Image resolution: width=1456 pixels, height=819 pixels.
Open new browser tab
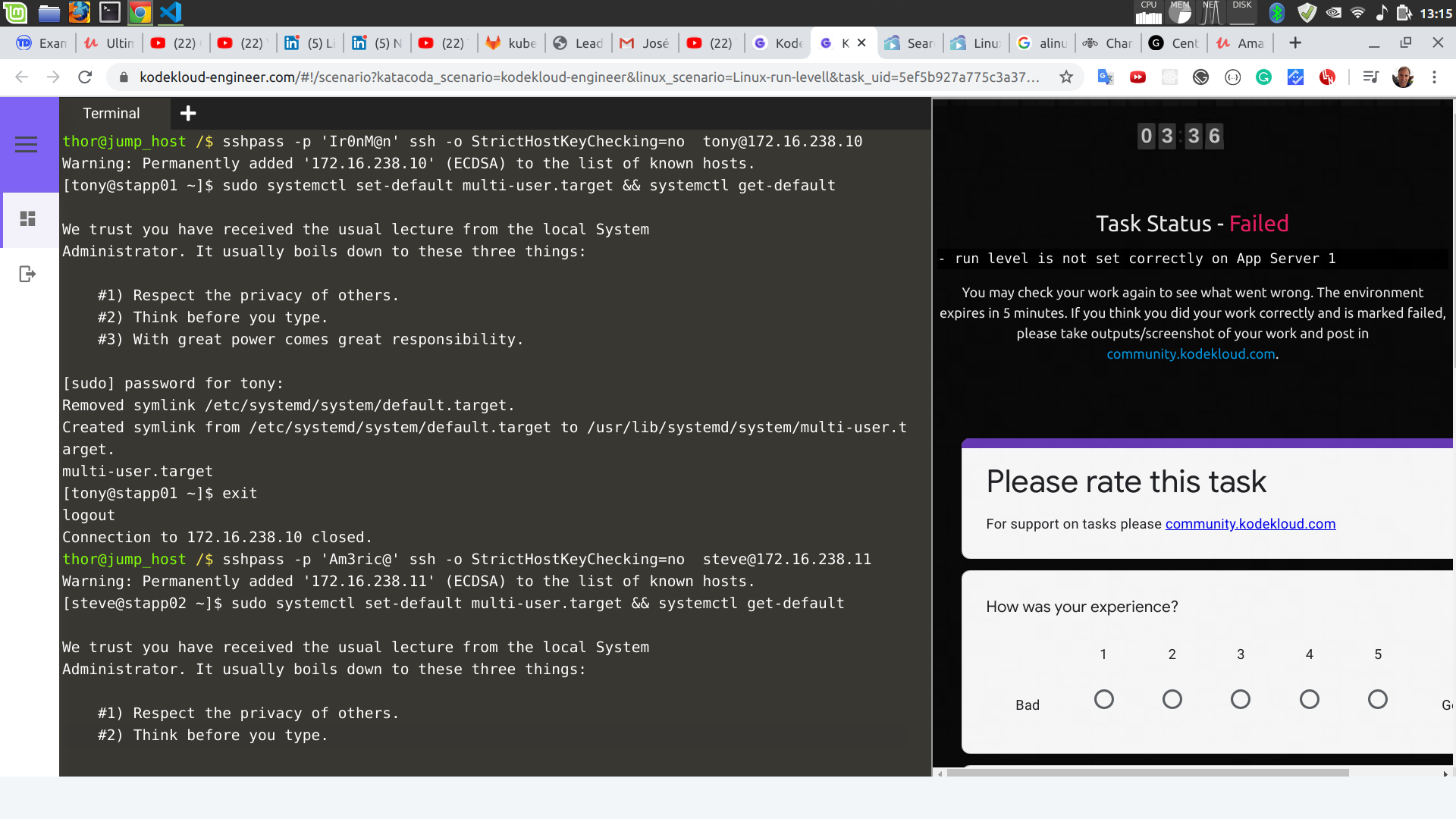(1295, 43)
